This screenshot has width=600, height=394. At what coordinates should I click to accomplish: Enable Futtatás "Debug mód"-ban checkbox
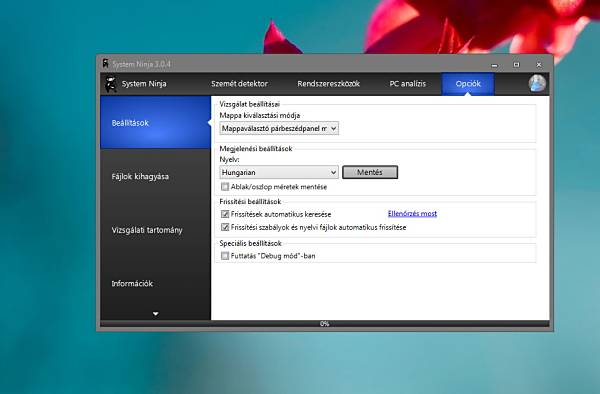tap(225, 256)
